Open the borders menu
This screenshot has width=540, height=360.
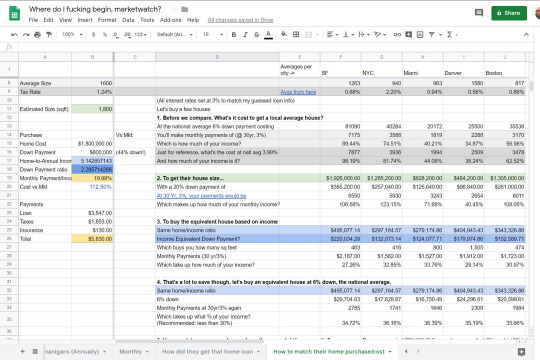(296, 34)
